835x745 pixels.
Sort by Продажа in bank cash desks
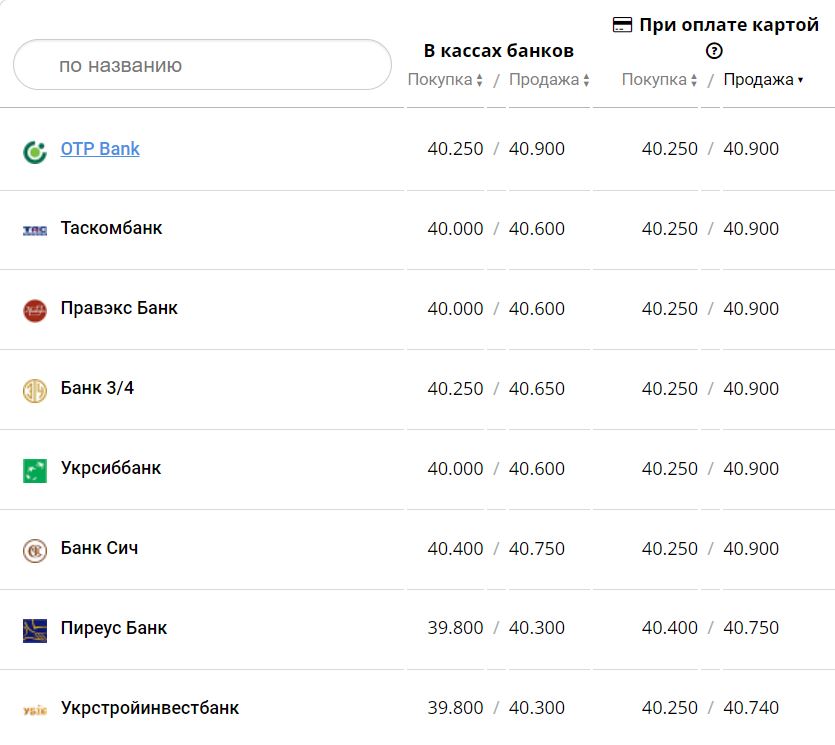click(549, 80)
